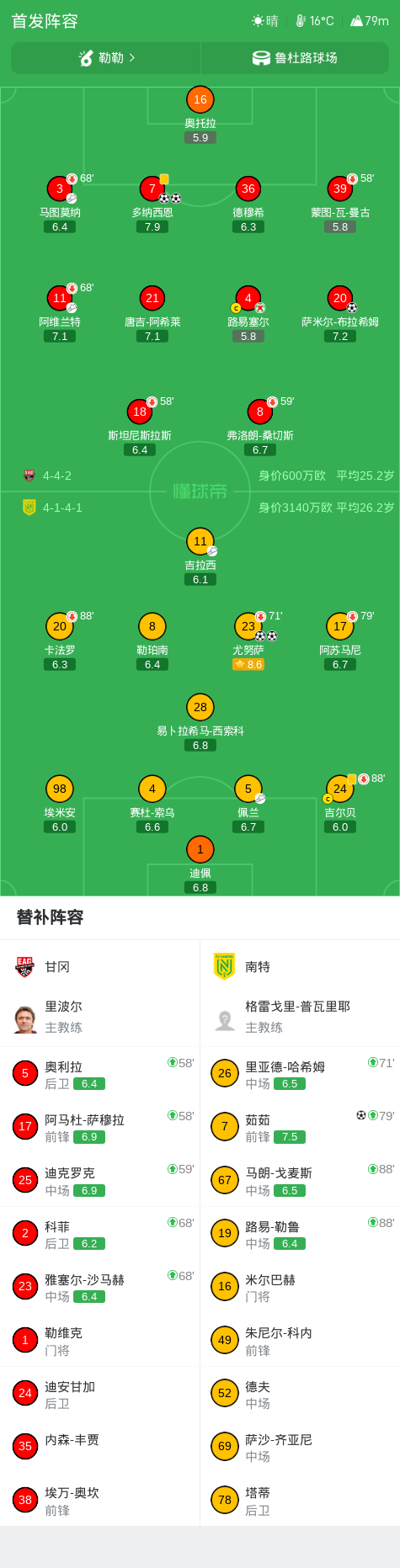Select player 多纳西恩 number 7 circle
The height and width of the screenshot is (1568, 400).
[152, 189]
